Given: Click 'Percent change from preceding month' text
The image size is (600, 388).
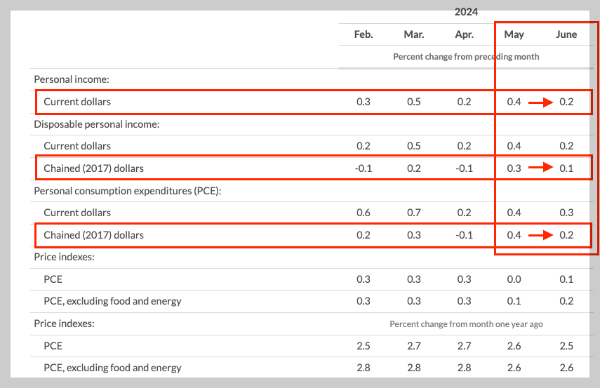Looking at the screenshot, I should click(466, 57).
